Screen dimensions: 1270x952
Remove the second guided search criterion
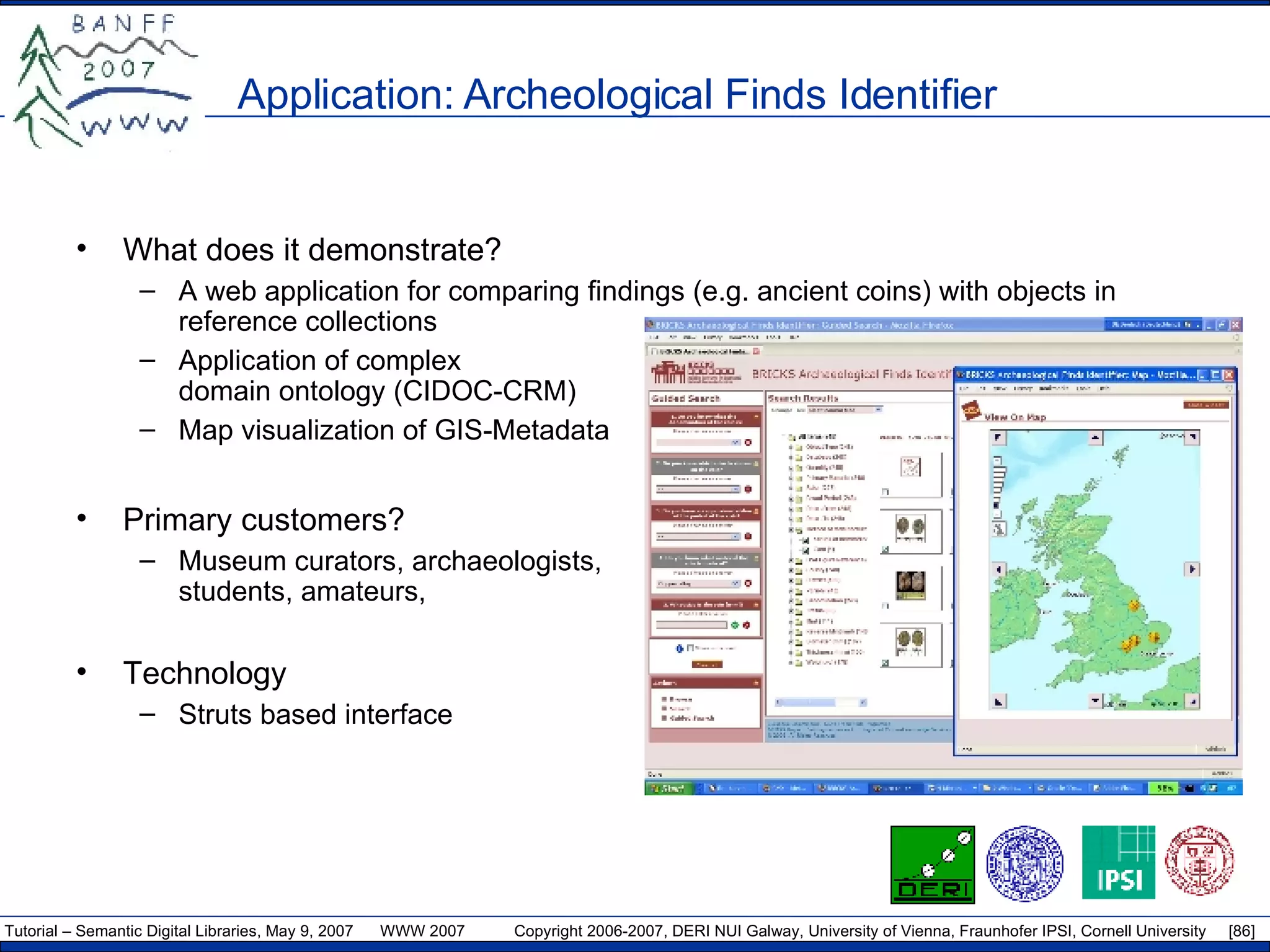click(748, 489)
